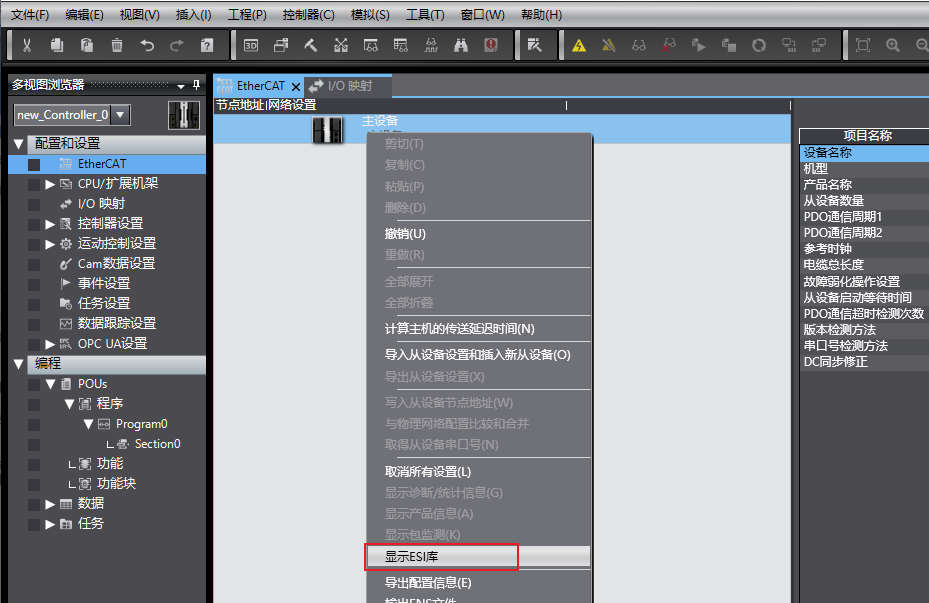Select 显示ESI库 in the context menu

tap(440, 557)
